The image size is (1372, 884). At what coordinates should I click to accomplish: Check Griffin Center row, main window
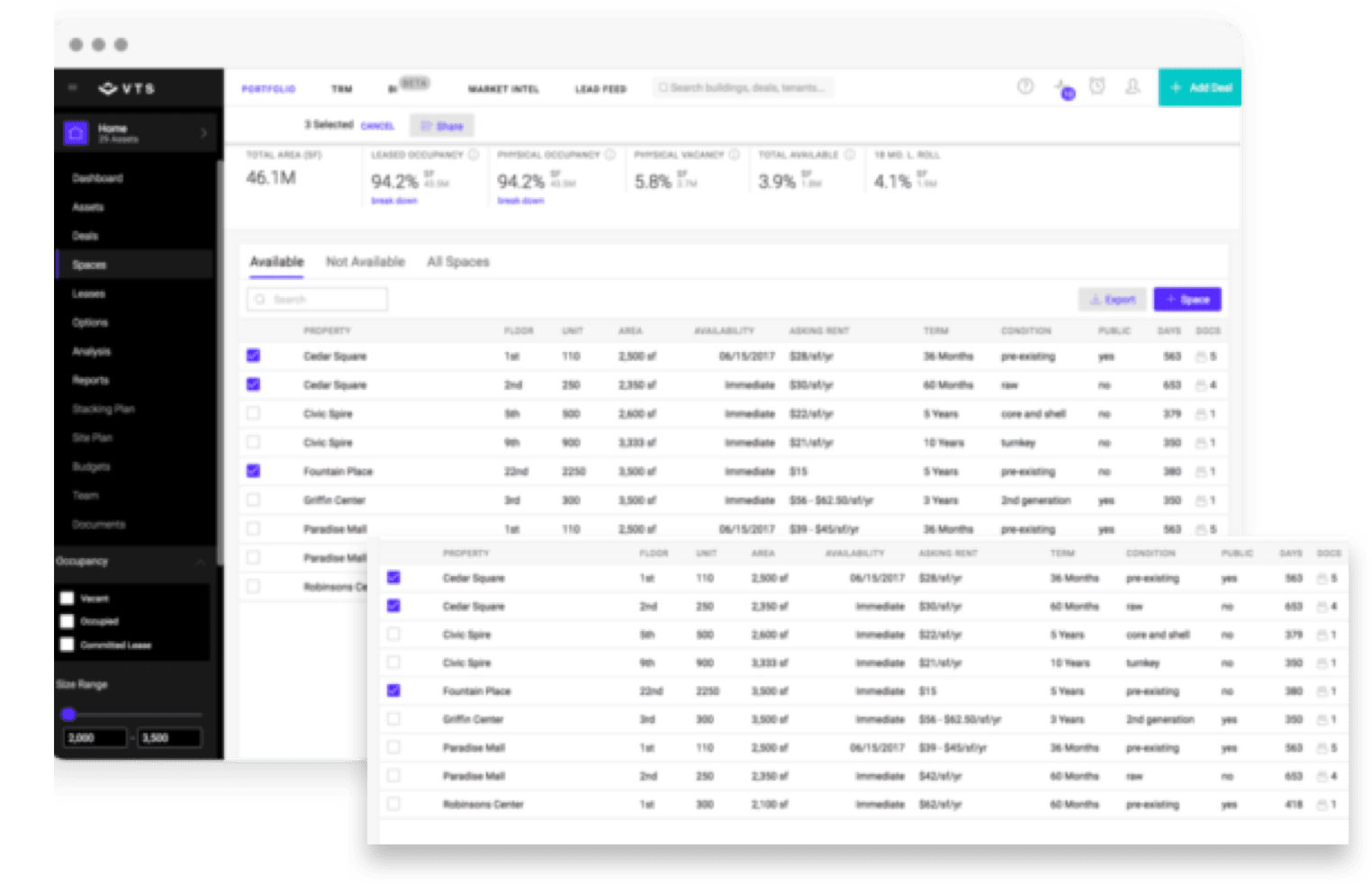(x=253, y=500)
